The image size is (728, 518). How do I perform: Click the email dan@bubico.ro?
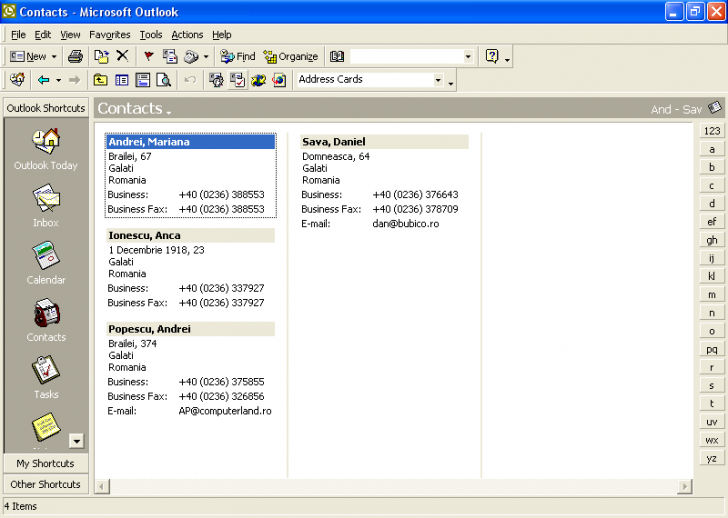coord(405,224)
